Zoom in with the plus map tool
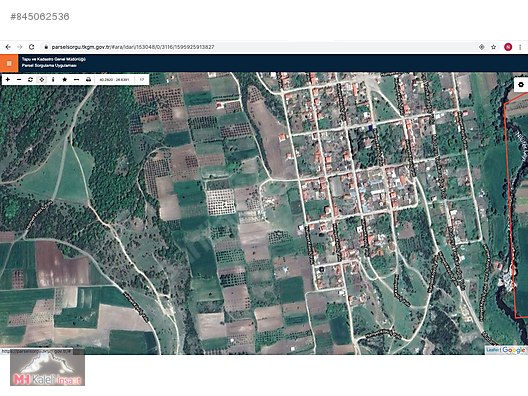Viewport: 528px width, 396px height. (x=8, y=80)
